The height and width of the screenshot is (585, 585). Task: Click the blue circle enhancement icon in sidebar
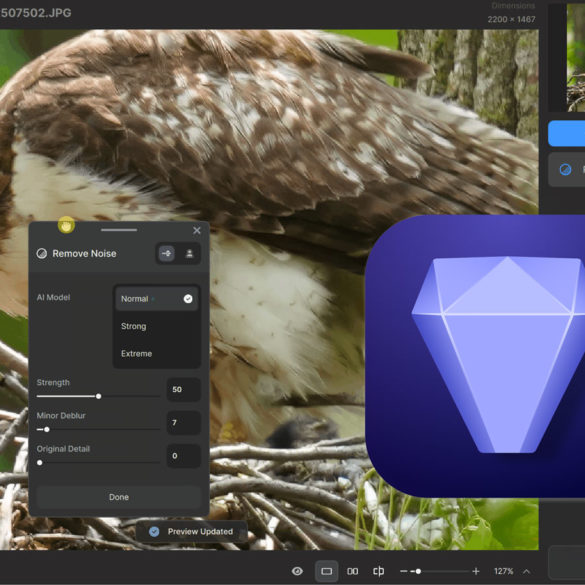pos(565,170)
